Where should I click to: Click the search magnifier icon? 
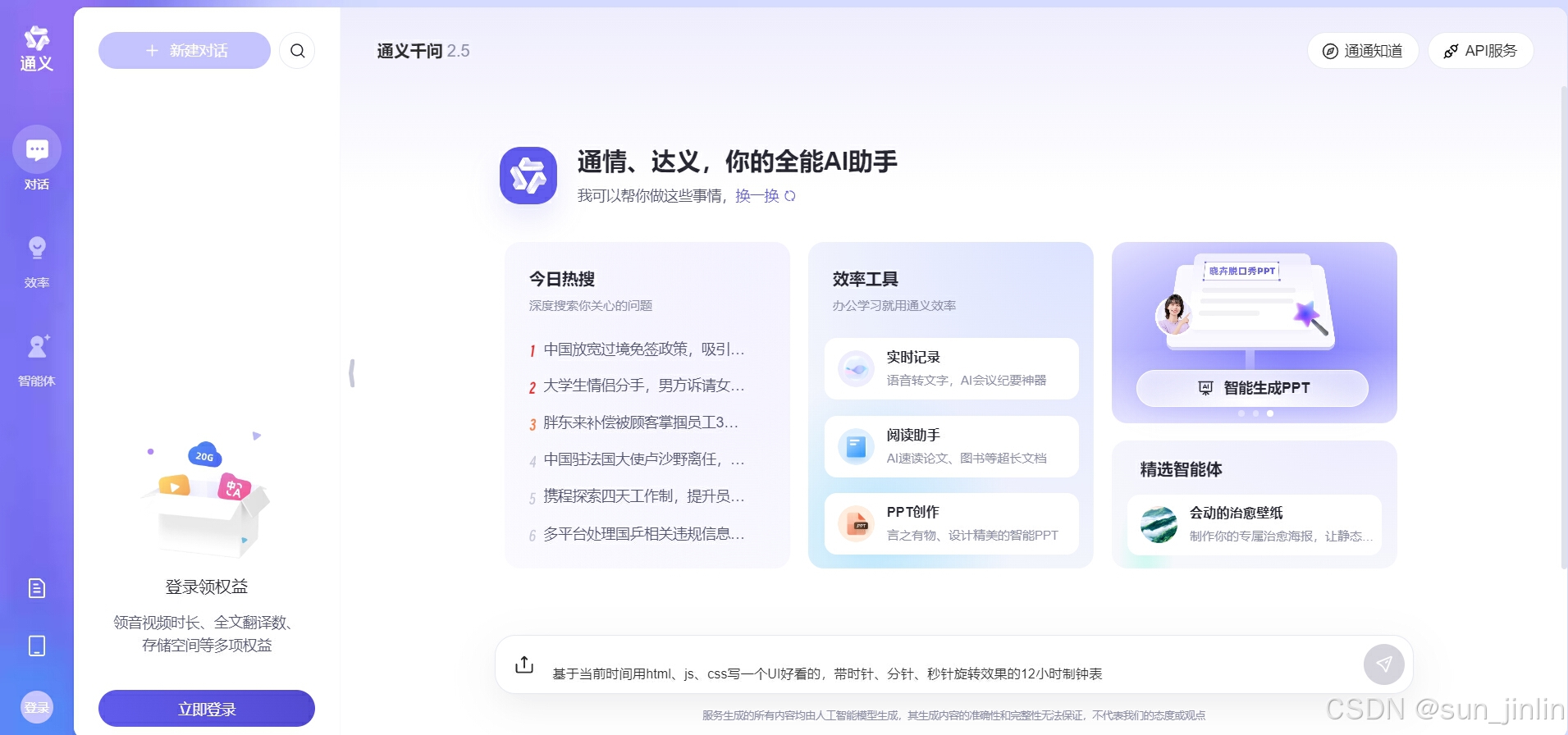click(x=297, y=51)
